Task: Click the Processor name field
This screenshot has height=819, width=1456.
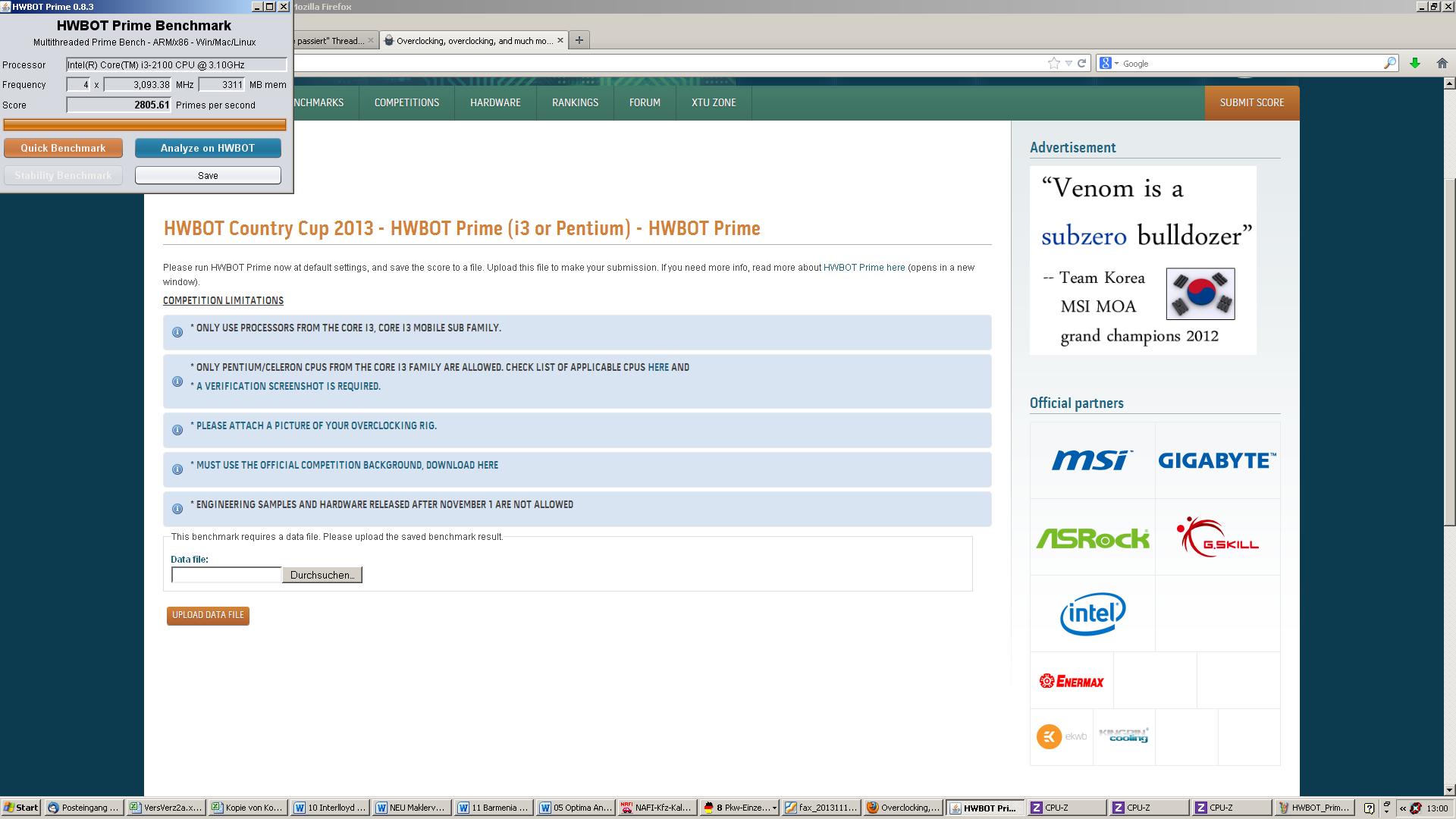Action: [176, 64]
